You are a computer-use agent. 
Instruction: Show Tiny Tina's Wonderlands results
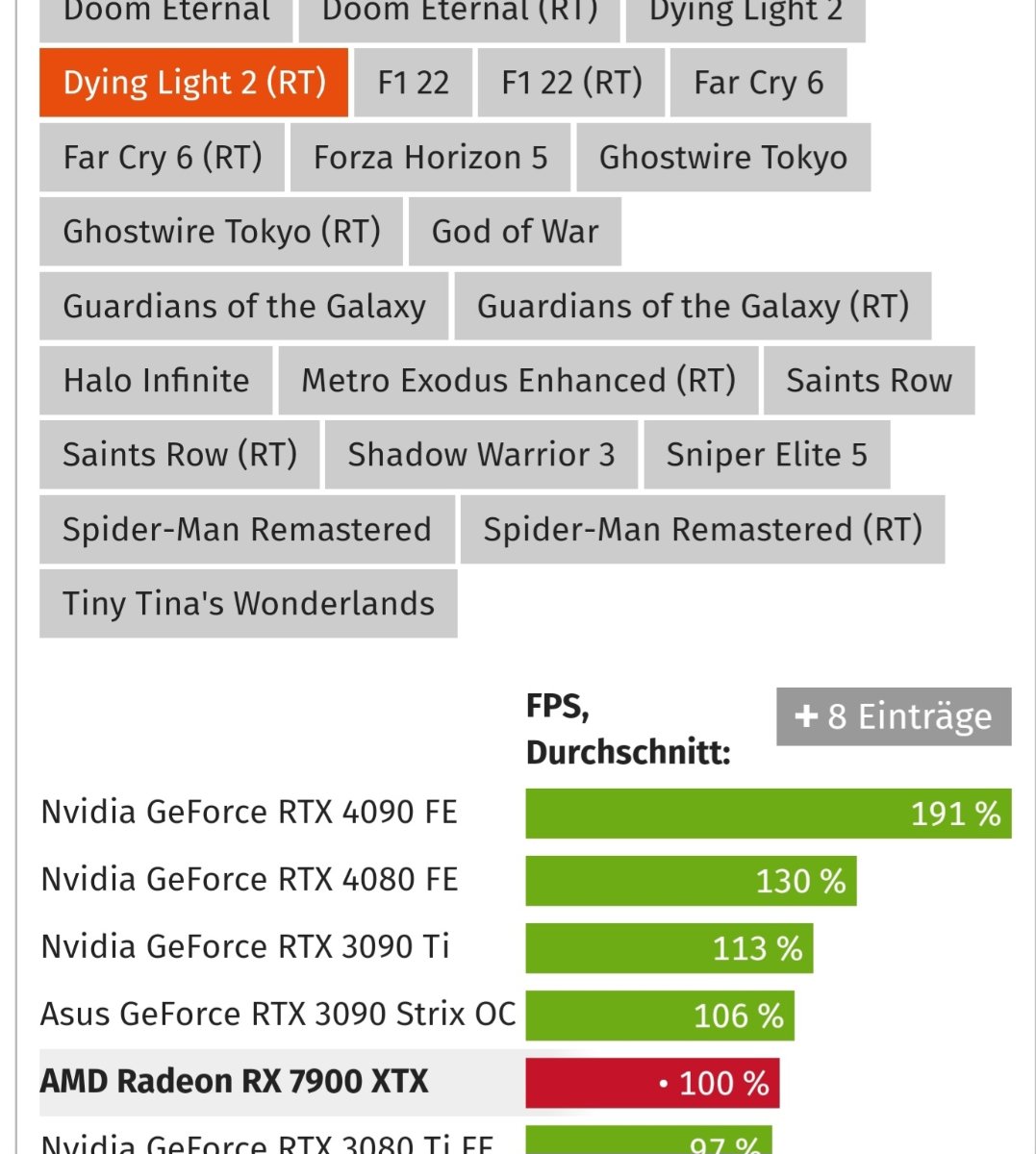point(248,604)
